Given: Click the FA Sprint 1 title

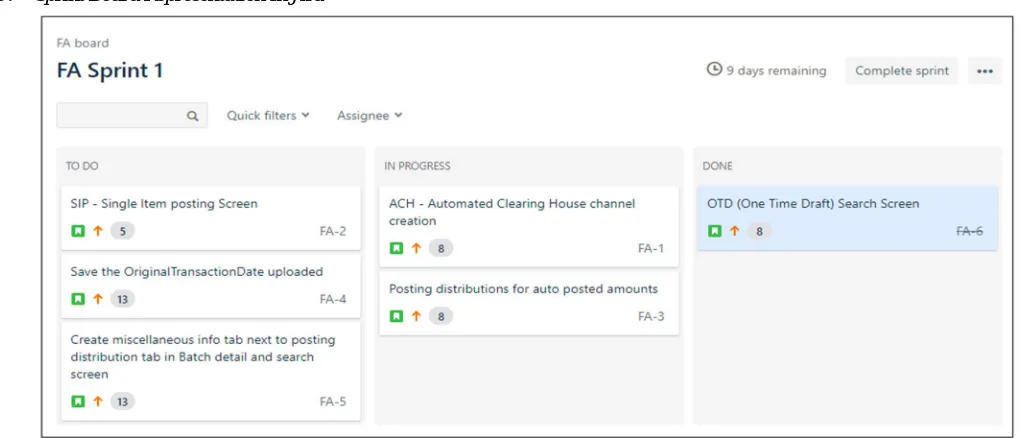Looking at the screenshot, I should (x=110, y=70).
